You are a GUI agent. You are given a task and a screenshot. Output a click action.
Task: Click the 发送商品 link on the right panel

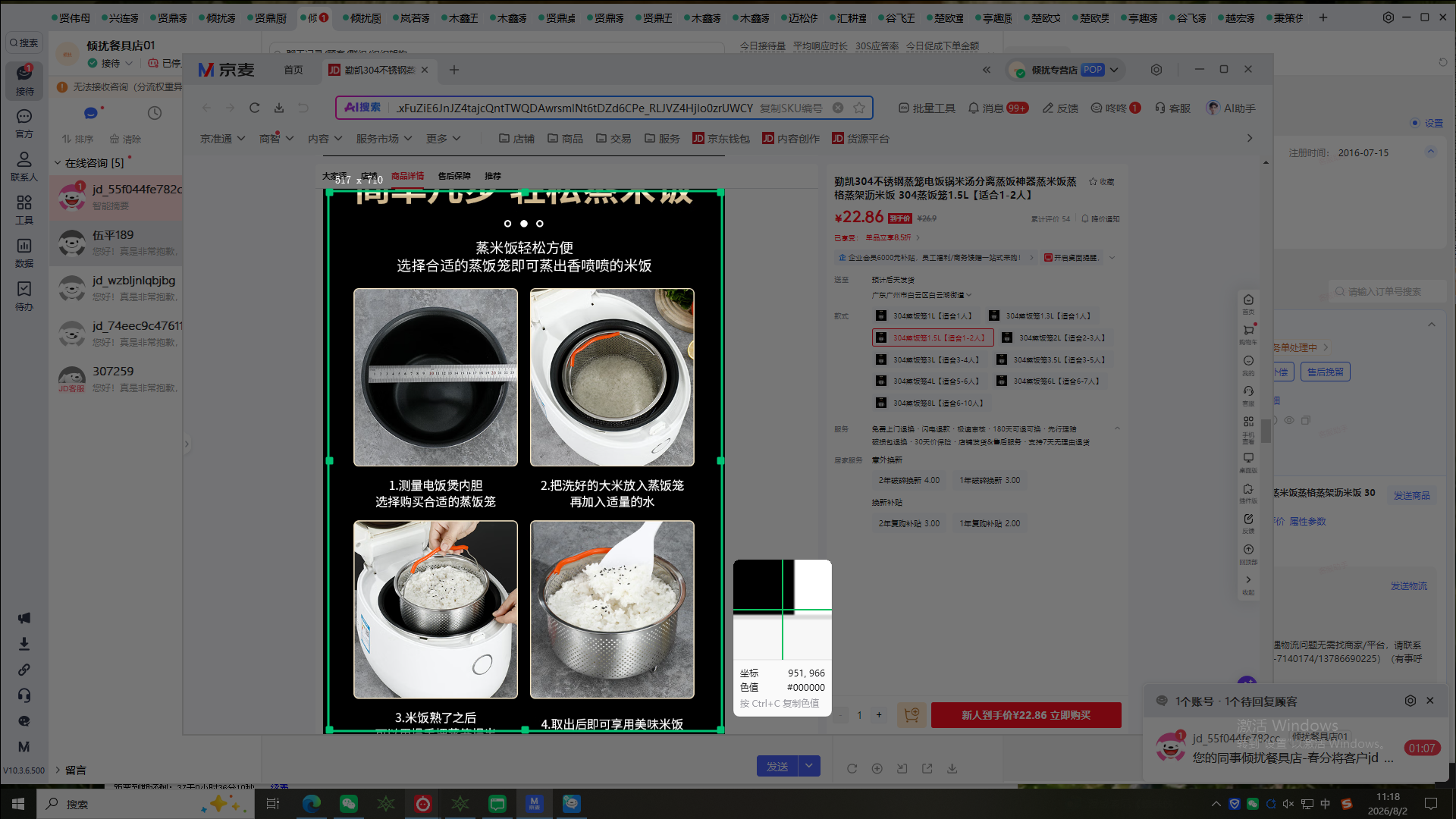tap(1411, 496)
